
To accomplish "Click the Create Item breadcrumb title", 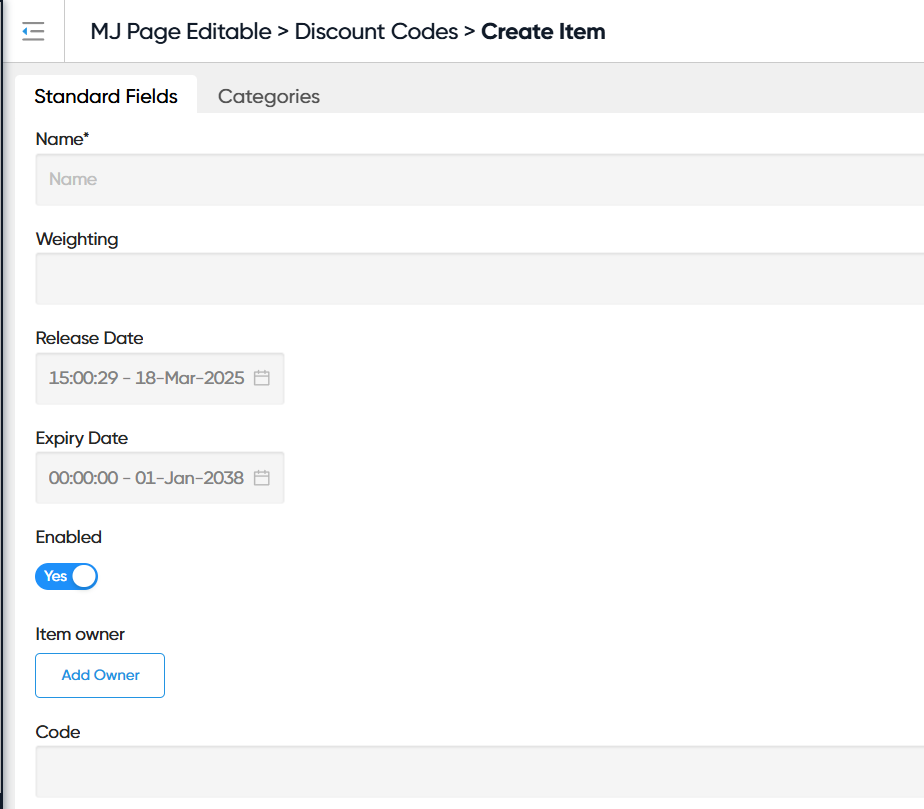I will pyautogui.click(x=543, y=31).
